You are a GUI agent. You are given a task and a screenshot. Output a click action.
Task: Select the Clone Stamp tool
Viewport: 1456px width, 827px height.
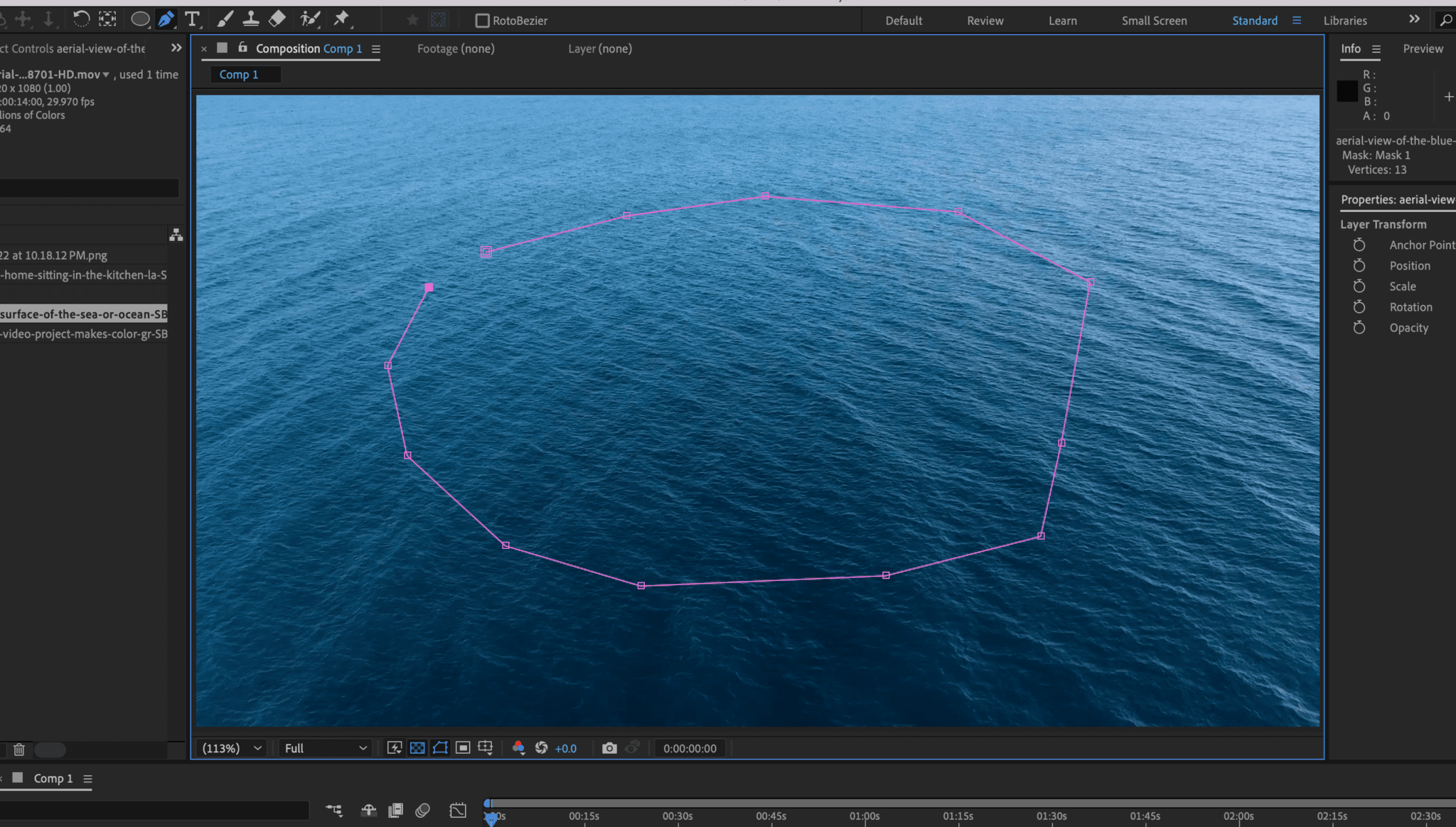tap(251, 19)
